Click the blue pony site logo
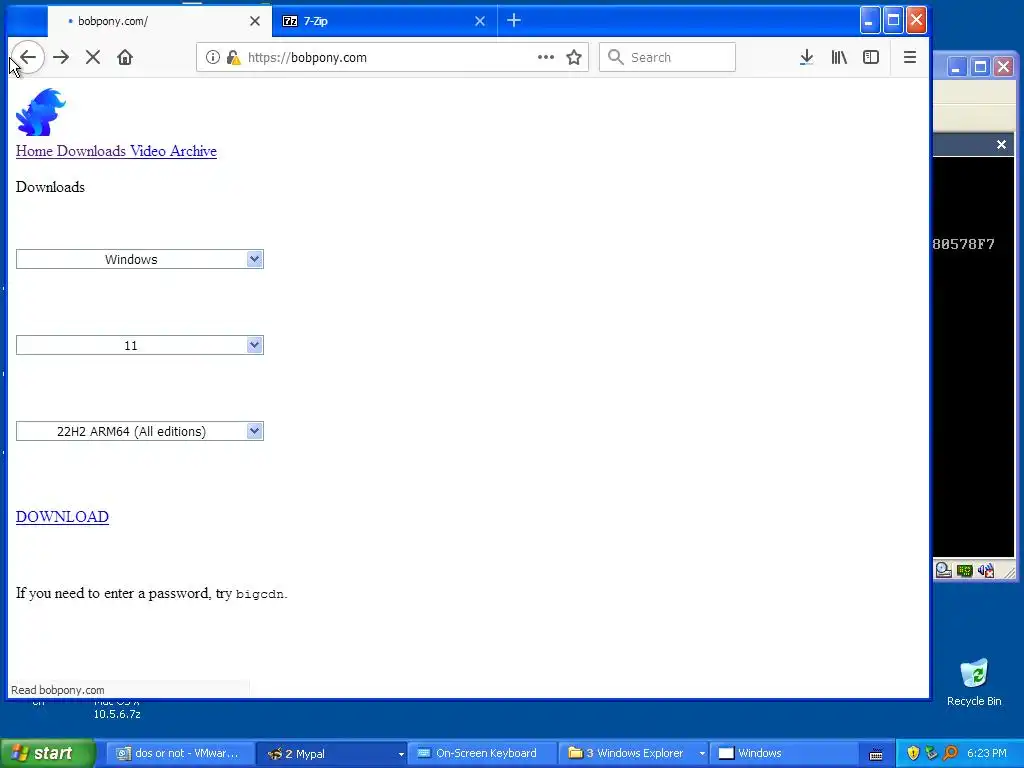Viewport: 1024px width, 768px height. pyautogui.click(x=40, y=112)
